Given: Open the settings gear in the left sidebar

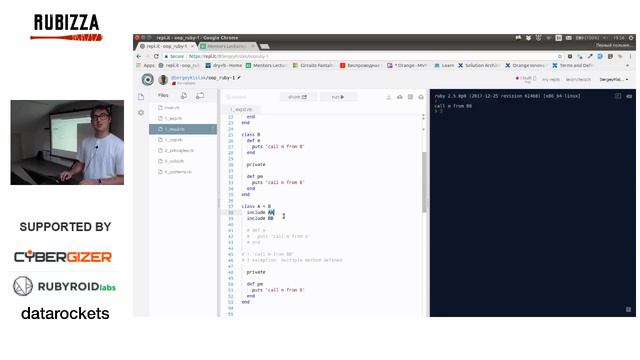Looking at the screenshot, I should click(x=141, y=113).
